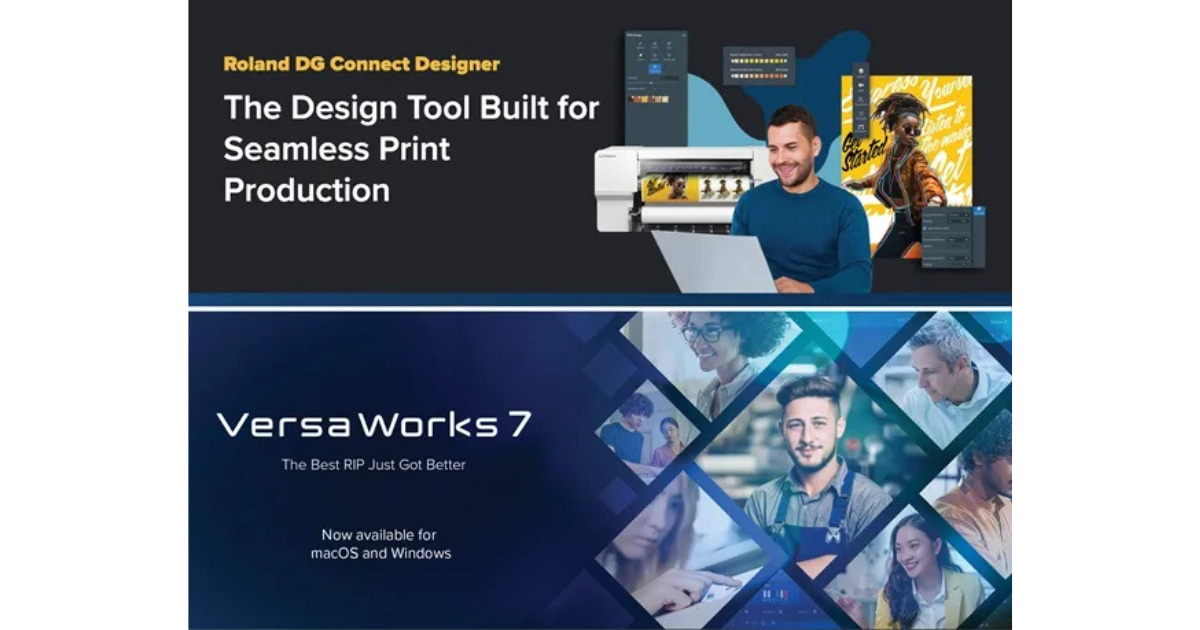Click the bottom icon of the poster sidebar toolbar

[x=861, y=126]
